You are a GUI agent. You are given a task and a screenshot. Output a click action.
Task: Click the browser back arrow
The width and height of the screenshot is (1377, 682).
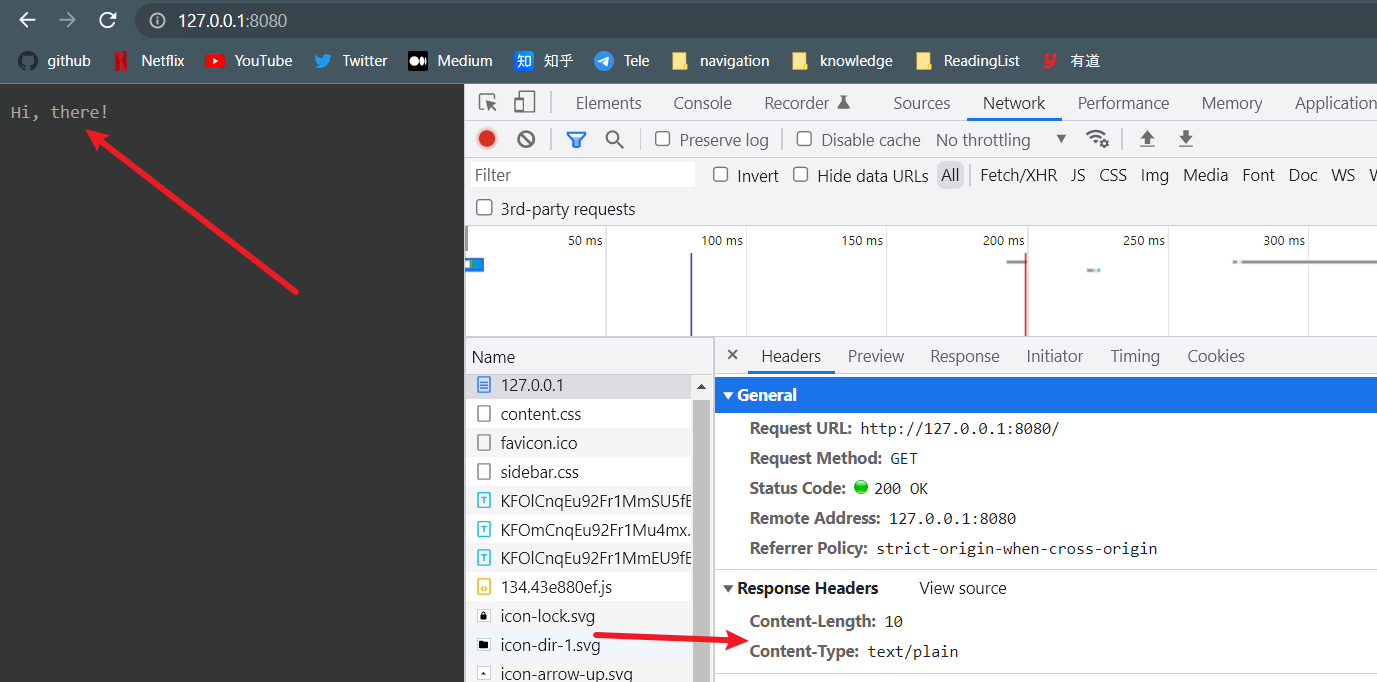(x=28, y=20)
